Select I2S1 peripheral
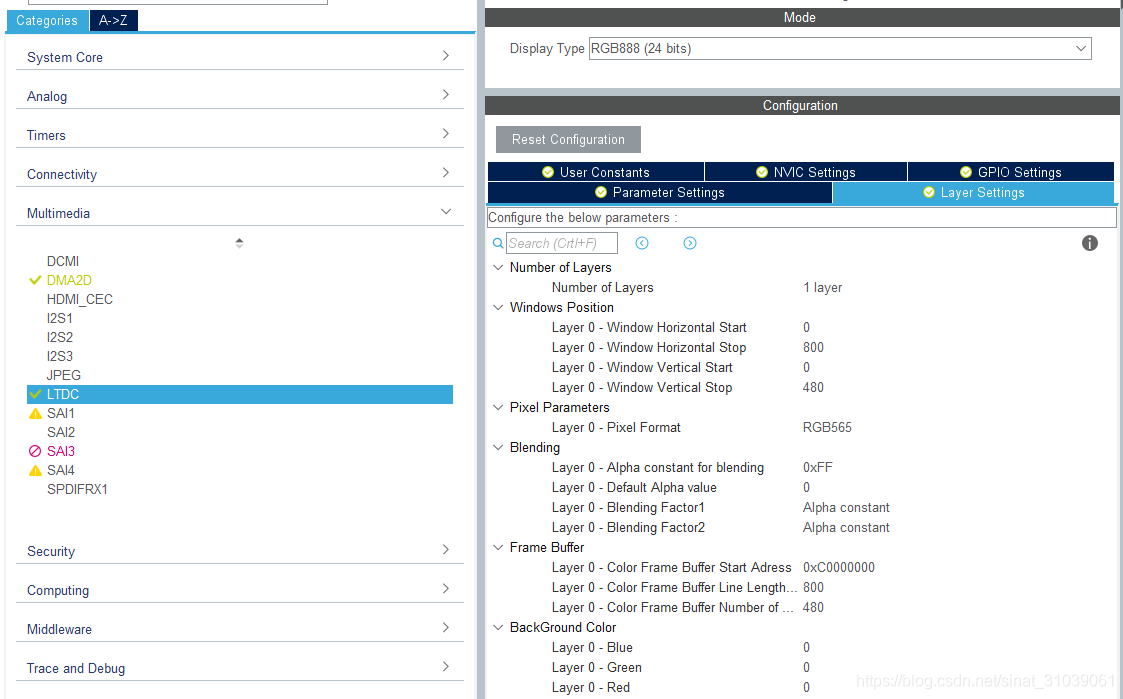Screen dimensions: 1123x699 coord(59,318)
